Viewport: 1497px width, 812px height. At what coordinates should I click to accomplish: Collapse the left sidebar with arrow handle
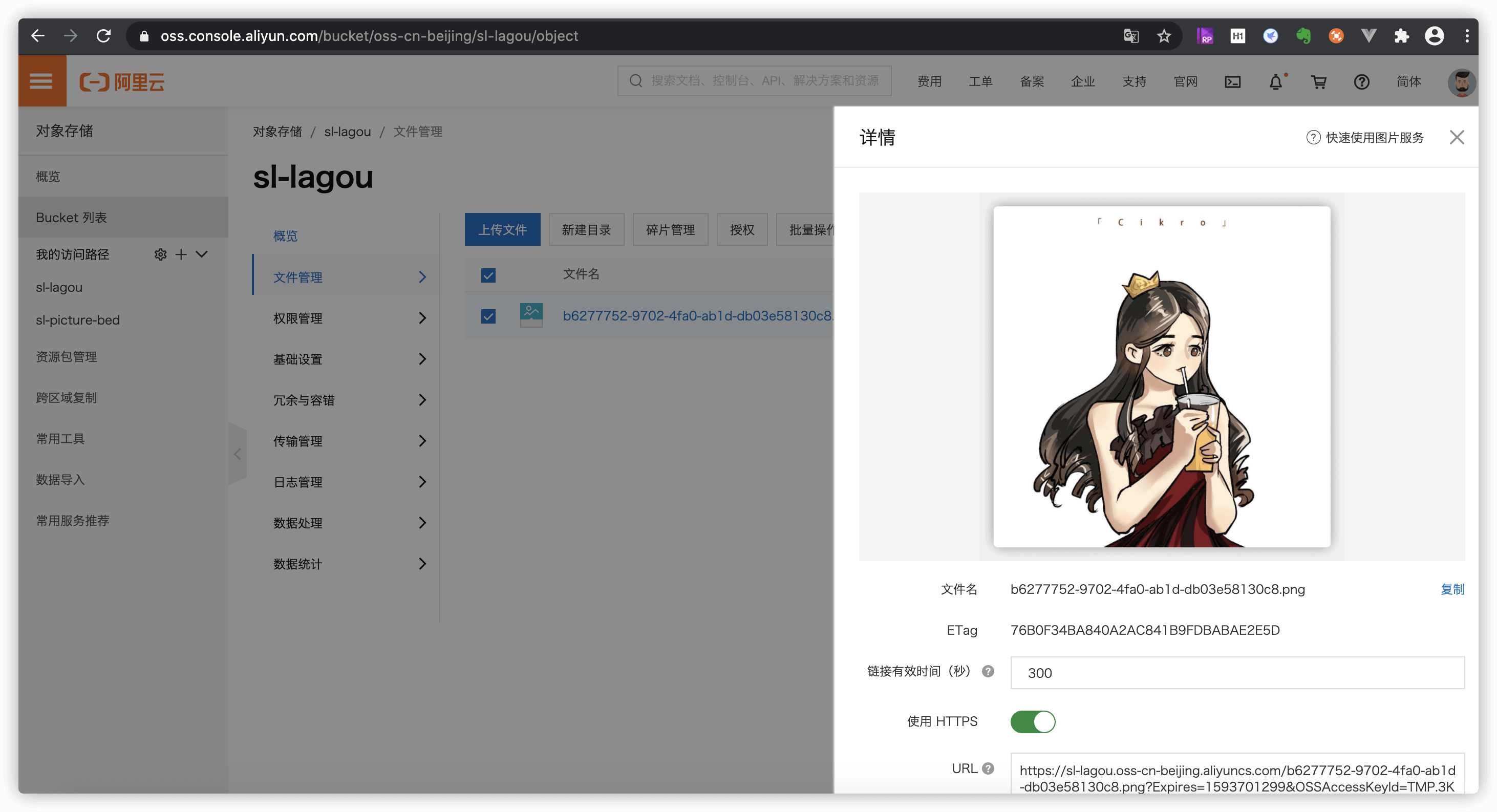(238, 454)
